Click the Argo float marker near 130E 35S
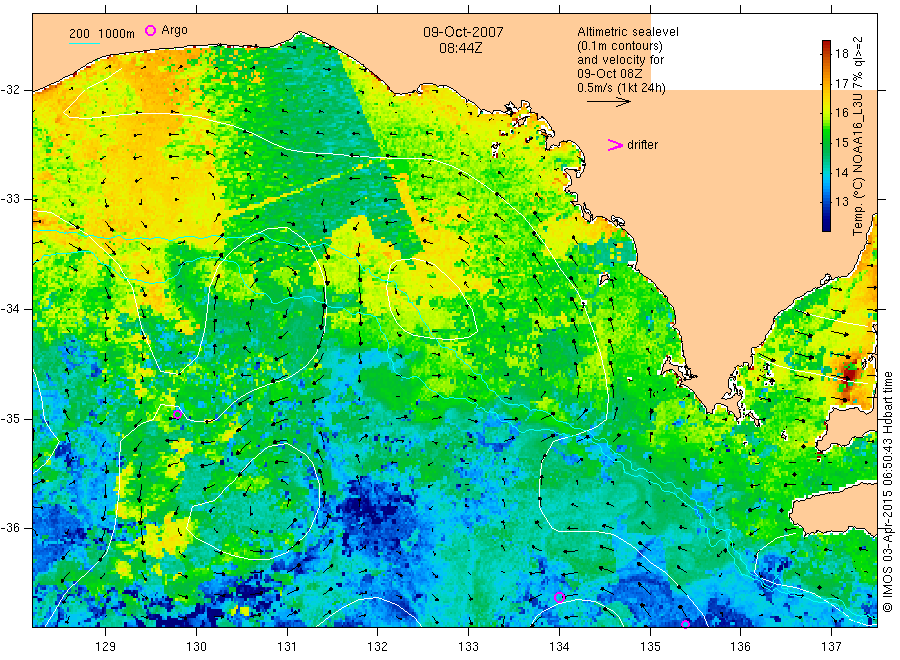The image size is (900, 660). 177,414
